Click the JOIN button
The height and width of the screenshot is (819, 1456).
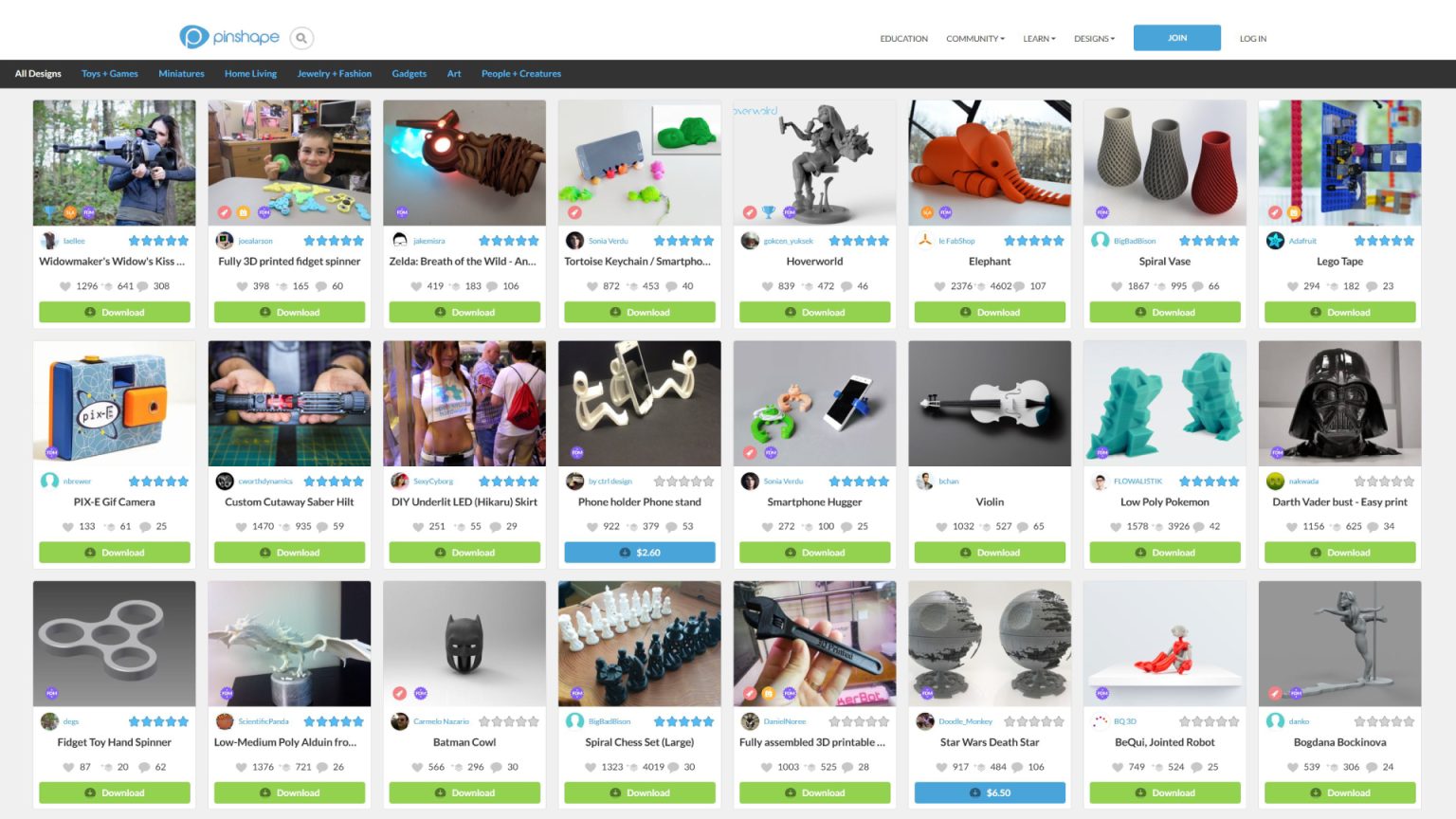(x=1177, y=38)
